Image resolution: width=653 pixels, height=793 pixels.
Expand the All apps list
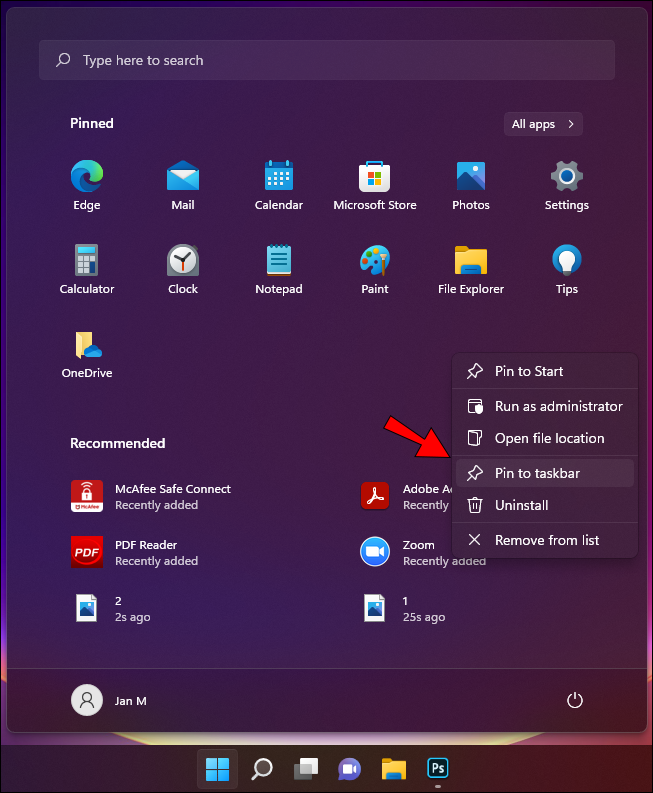click(x=543, y=124)
